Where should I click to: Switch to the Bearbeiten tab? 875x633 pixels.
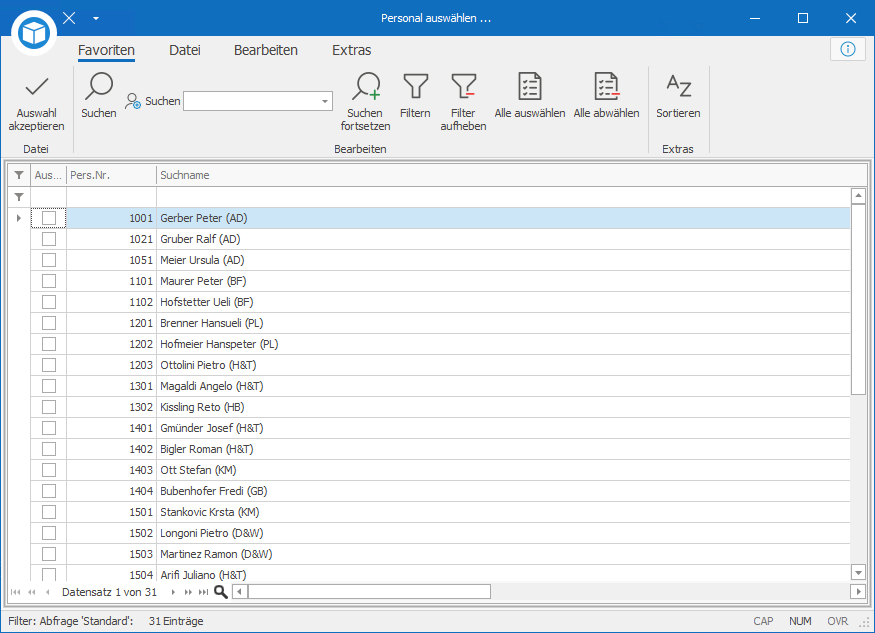click(x=266, y=50)
